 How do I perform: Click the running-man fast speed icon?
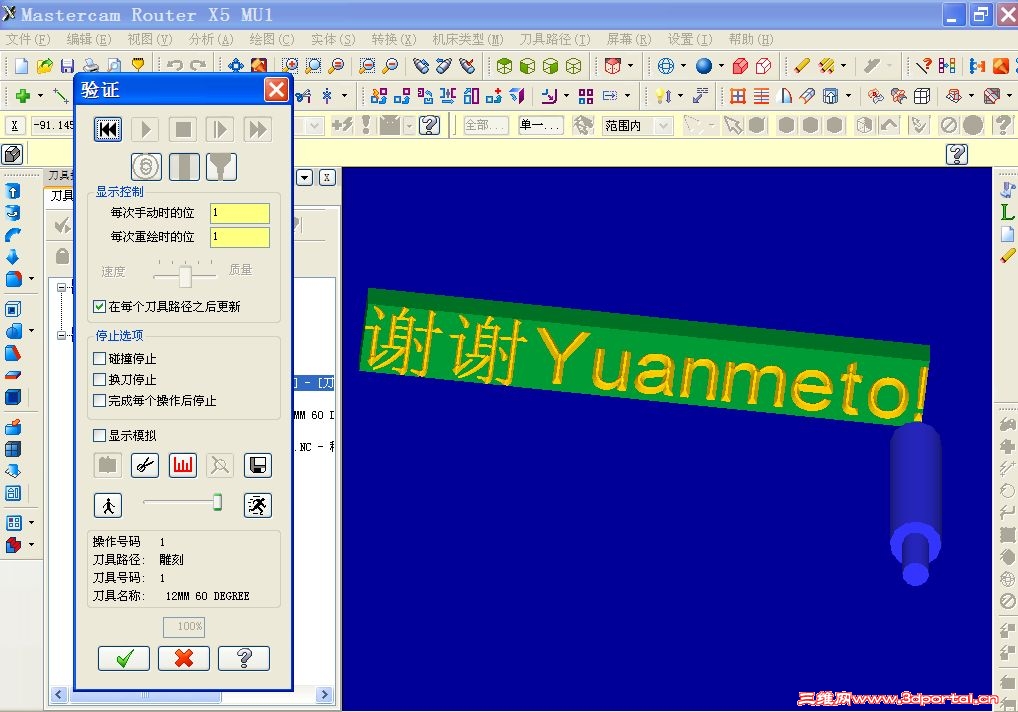click(258, 506)
